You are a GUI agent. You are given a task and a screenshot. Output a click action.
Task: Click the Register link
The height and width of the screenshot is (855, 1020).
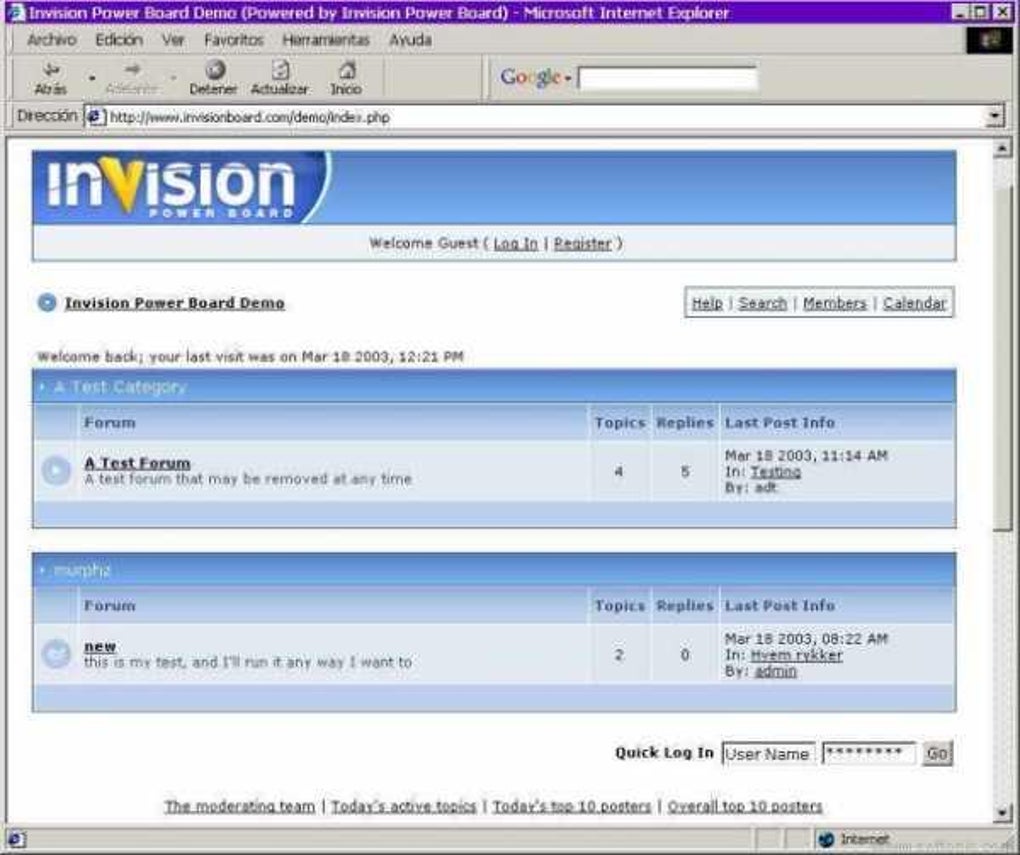(583, 243)
